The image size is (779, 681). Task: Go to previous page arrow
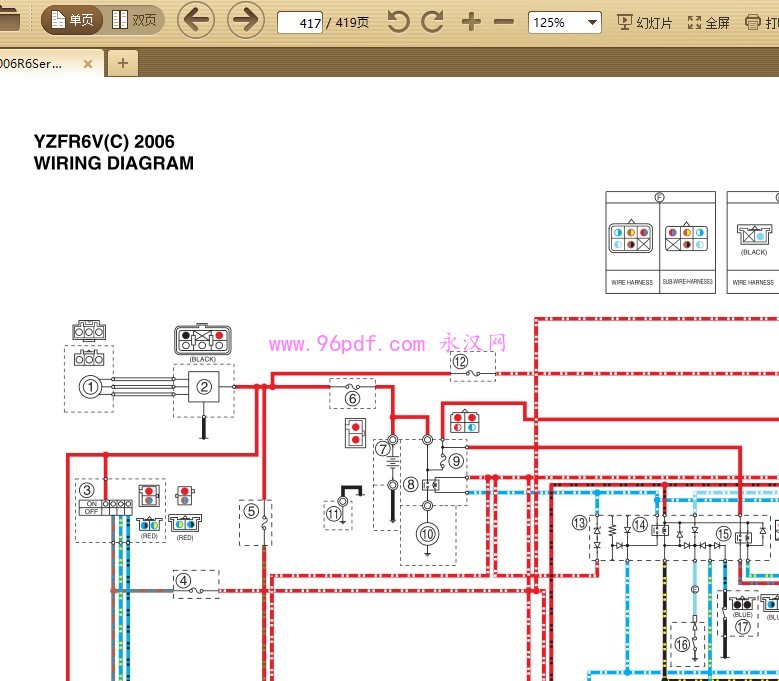[196, 20]
